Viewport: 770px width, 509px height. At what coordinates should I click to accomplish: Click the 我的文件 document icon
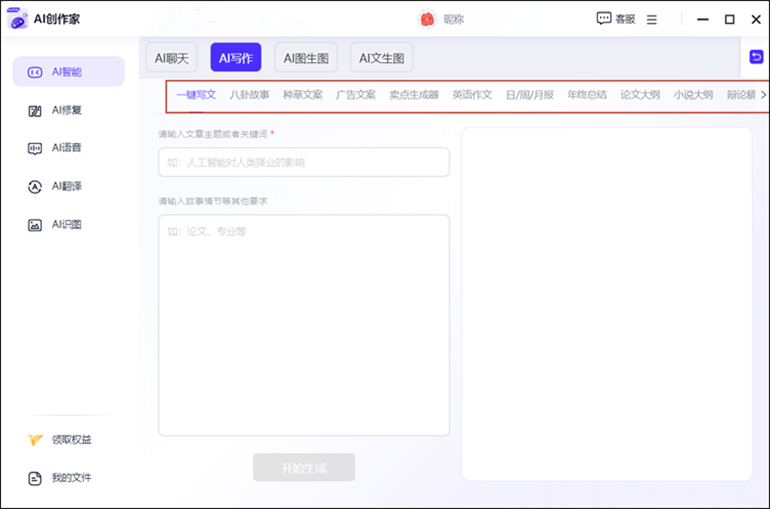point(35,478)
